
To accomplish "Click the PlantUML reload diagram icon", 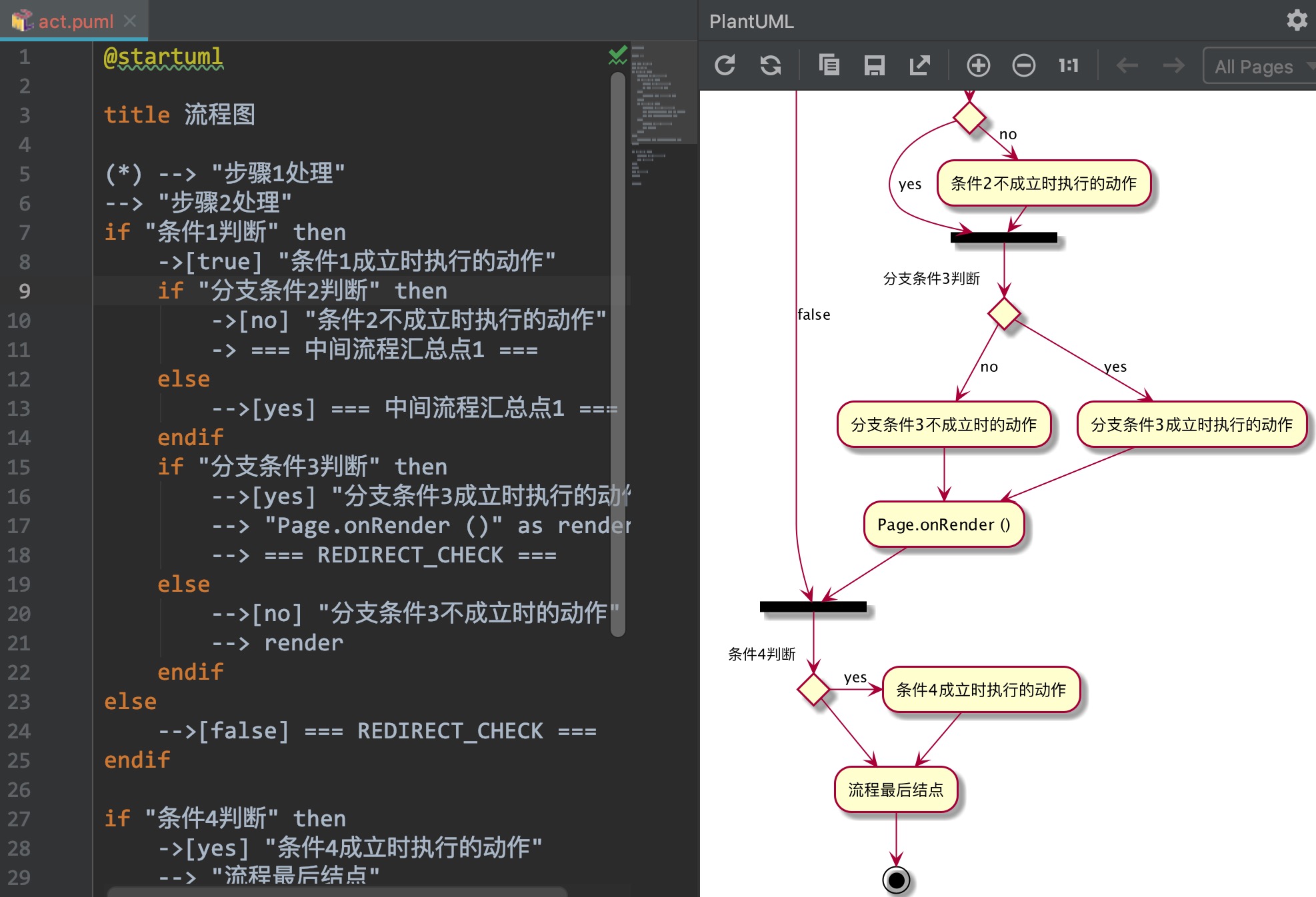I will click(725, 65).
